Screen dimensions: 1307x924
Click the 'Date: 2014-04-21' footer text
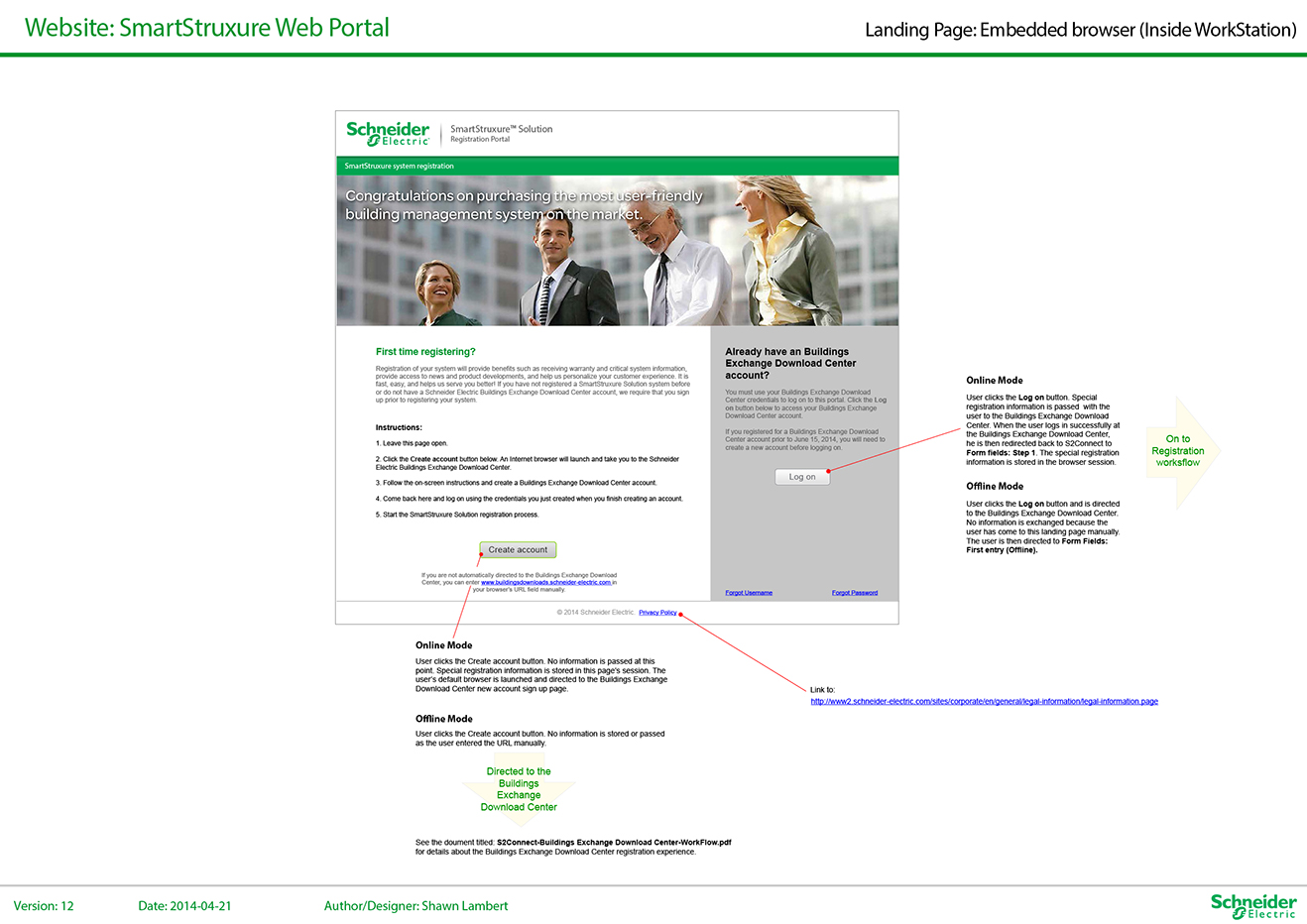click(x=184, y=906)
